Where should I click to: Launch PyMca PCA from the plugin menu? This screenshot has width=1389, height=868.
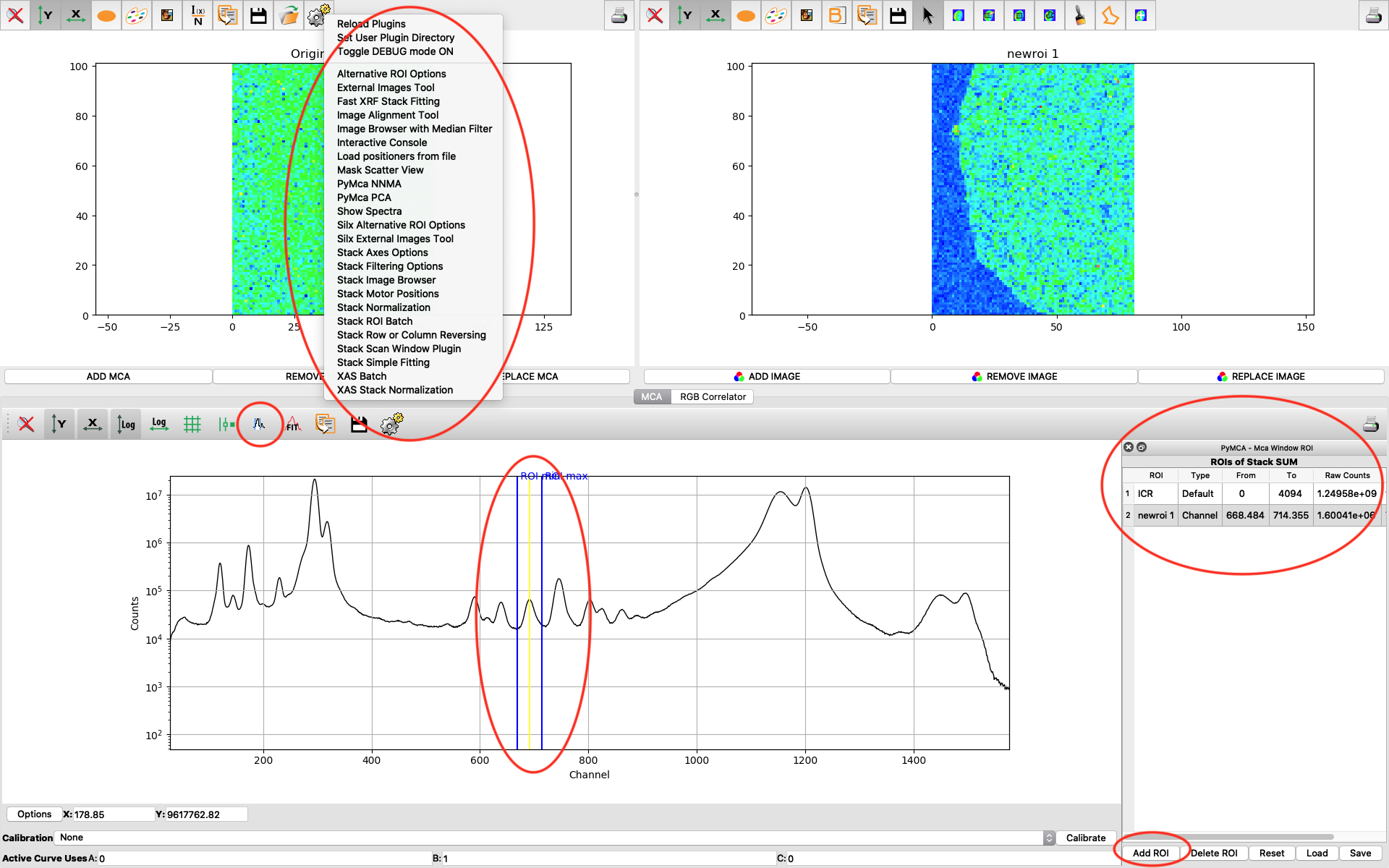pos(364,197)
